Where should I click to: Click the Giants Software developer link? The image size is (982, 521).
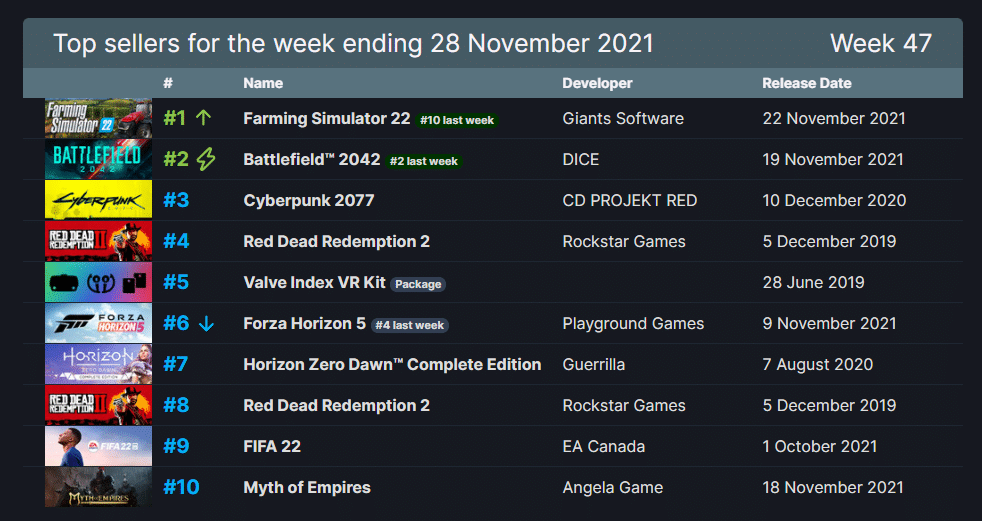click(623, 118)
